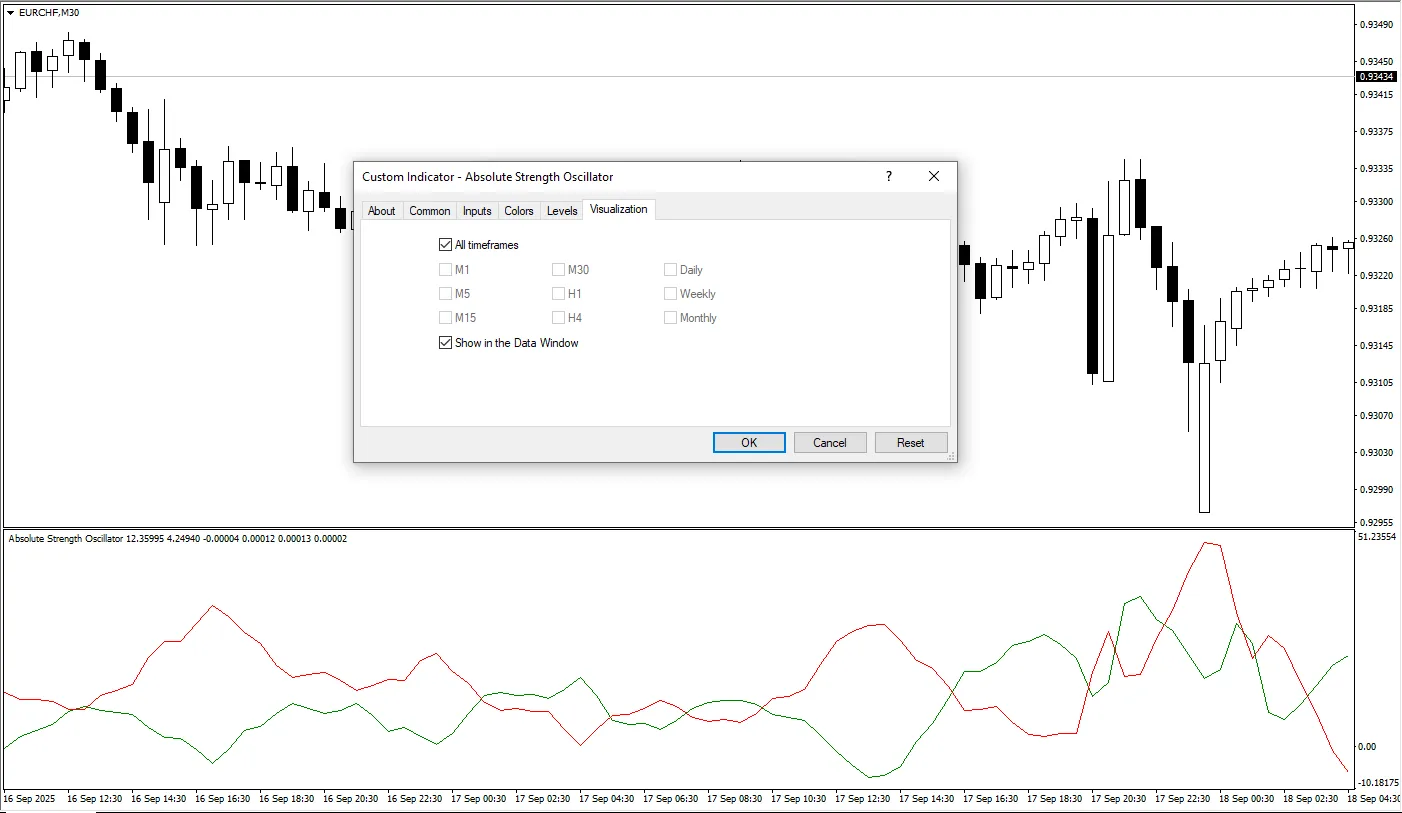Dismiss the dialog with Cancel
This screenshot has width=1402, height=813.
(829, 442)
